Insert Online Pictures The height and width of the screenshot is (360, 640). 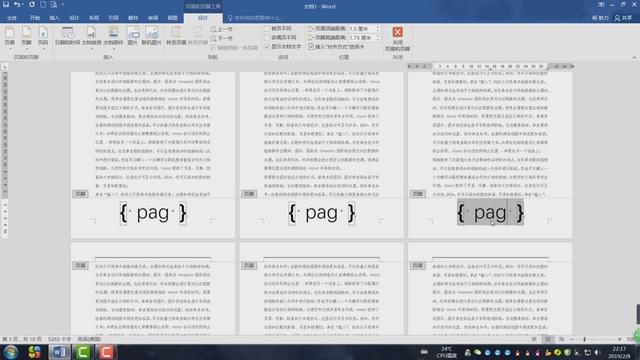pos(151,36)
